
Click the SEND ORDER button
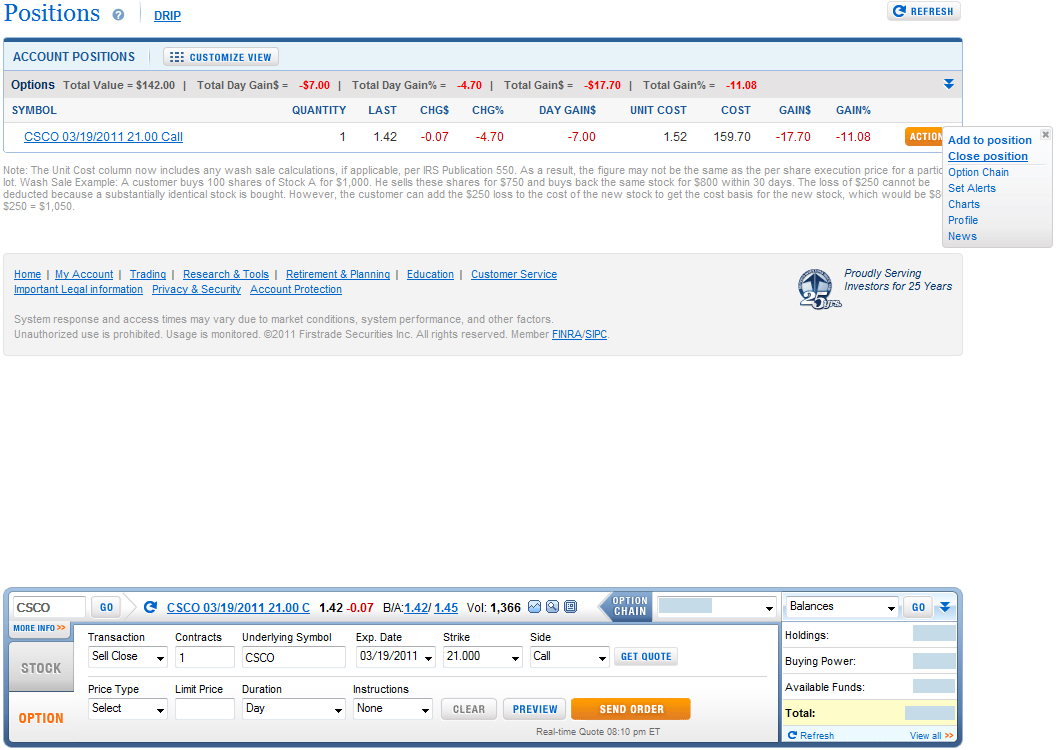coord(630,708)
